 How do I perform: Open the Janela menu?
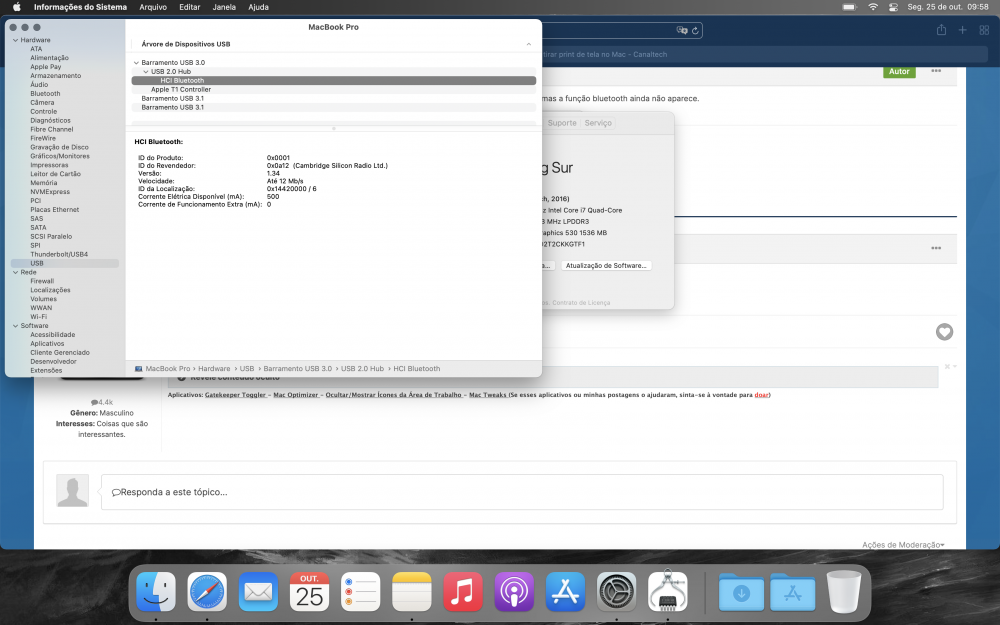[224, 7]
